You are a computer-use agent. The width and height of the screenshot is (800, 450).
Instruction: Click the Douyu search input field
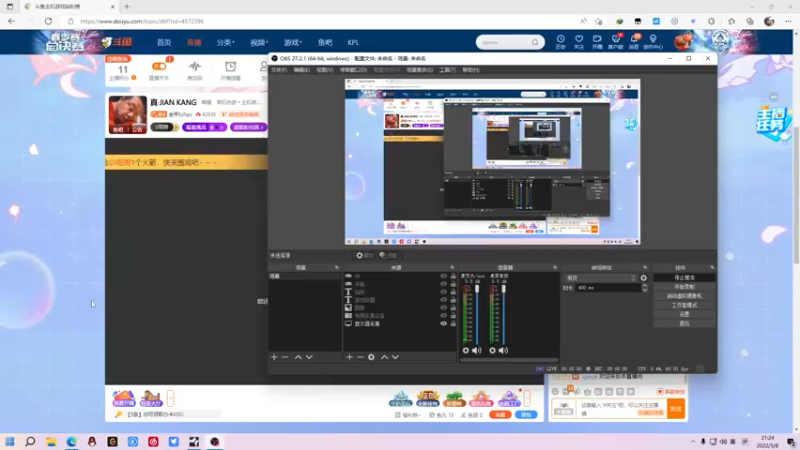pyautogui.click(x=504, y=42)
